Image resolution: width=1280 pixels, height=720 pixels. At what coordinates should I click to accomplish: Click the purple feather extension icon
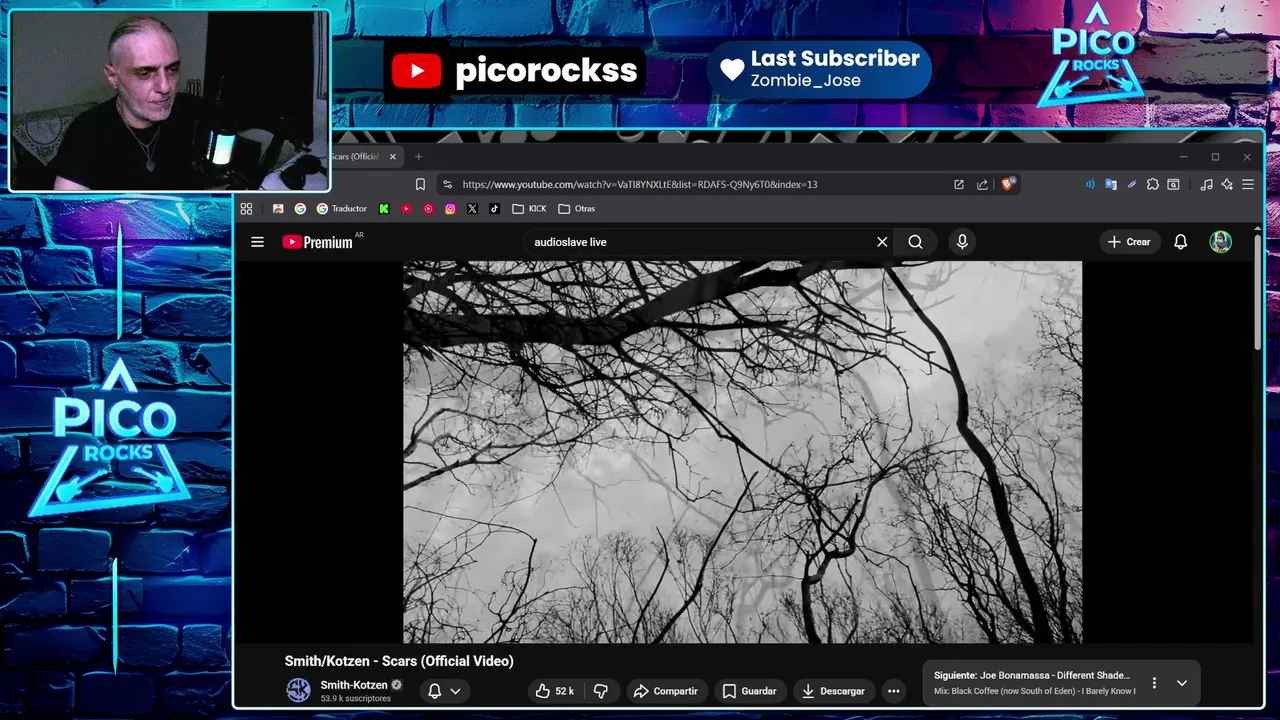pyautogui.click(x=1131, y=184)
